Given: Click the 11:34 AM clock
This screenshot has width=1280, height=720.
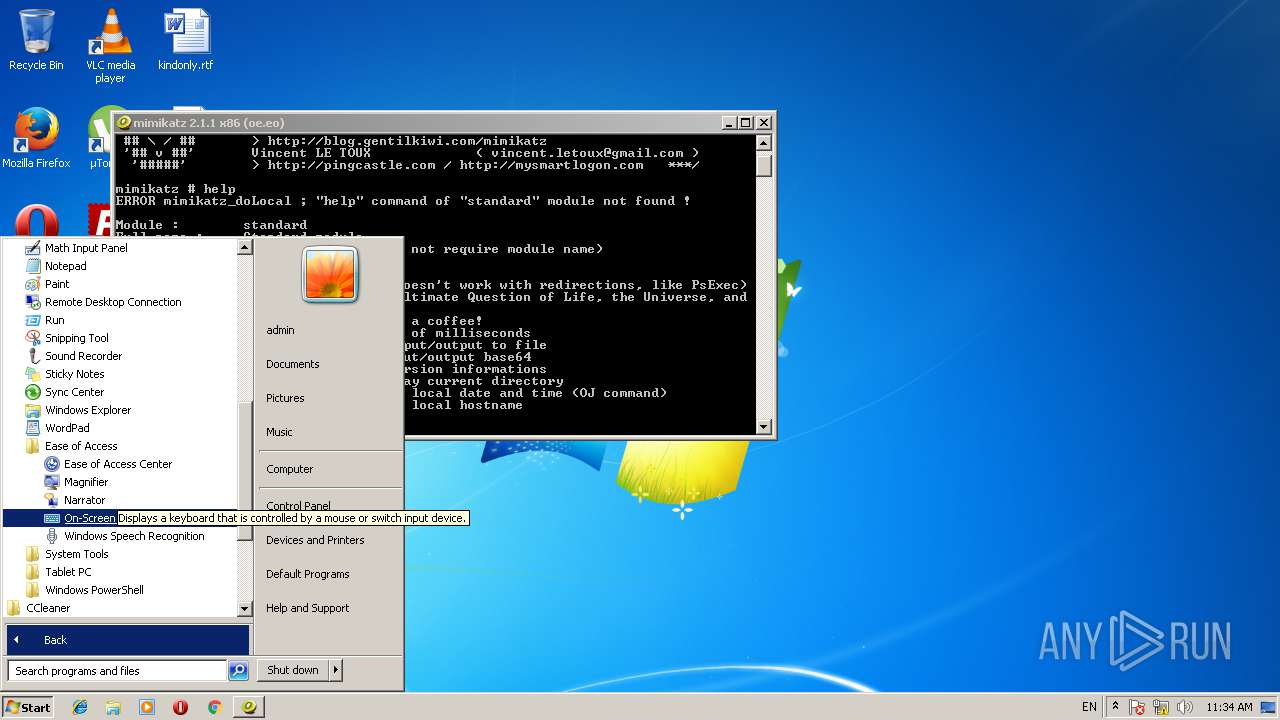Looking at the screenshot, I should (x=1229, y=707).
